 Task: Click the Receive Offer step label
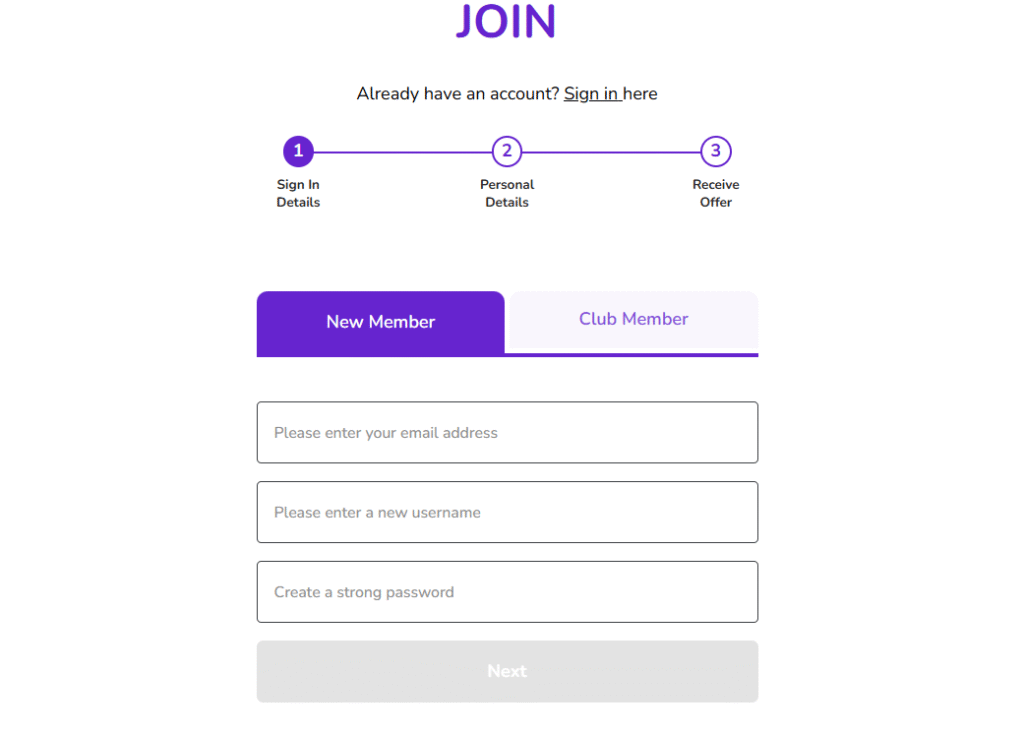point(716,193)
